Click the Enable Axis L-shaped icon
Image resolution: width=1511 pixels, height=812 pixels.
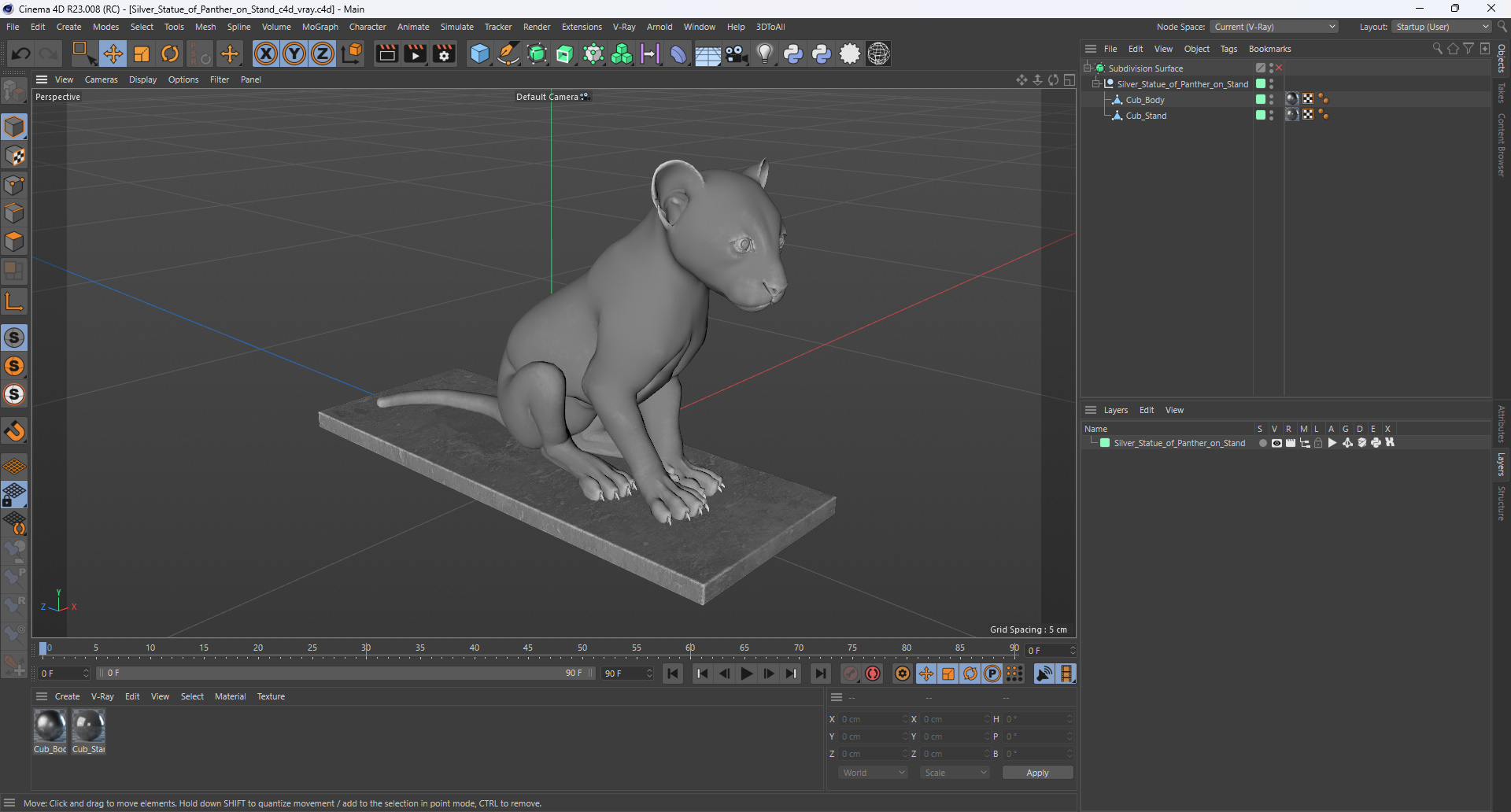[14, 301]
